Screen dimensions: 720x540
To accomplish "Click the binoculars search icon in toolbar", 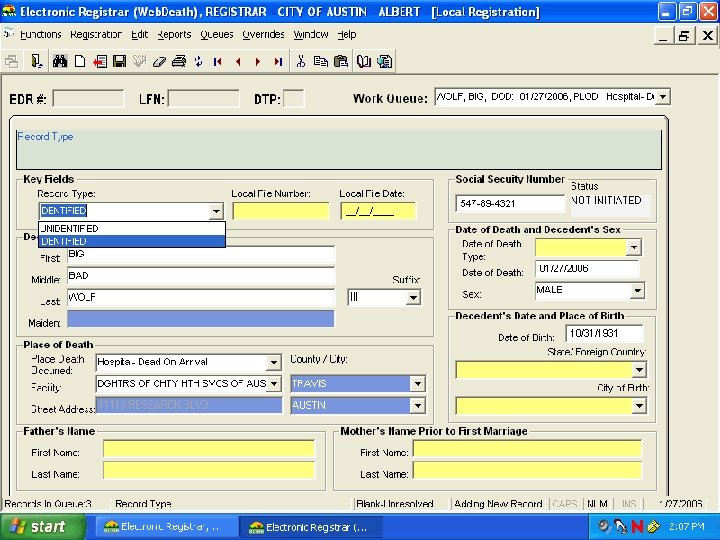I will tap(60, 61).
